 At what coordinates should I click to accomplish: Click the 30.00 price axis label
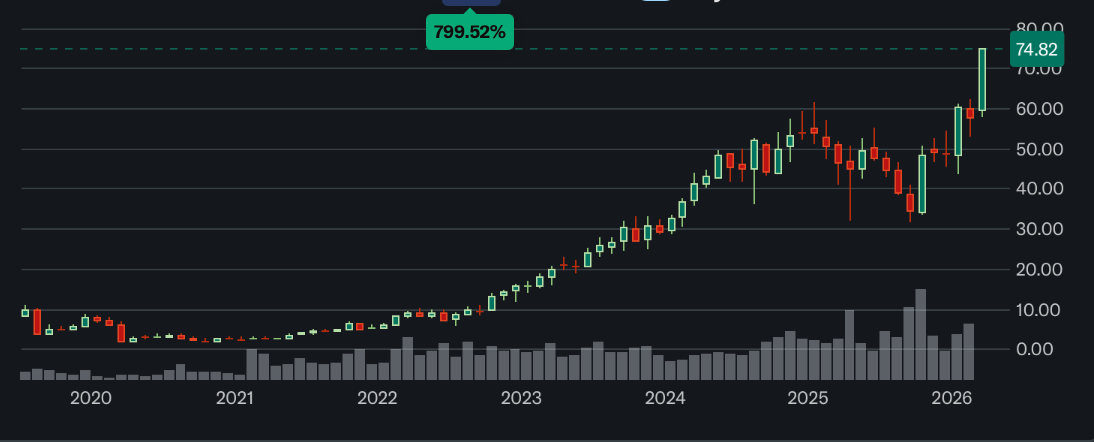pos(1039,229)
